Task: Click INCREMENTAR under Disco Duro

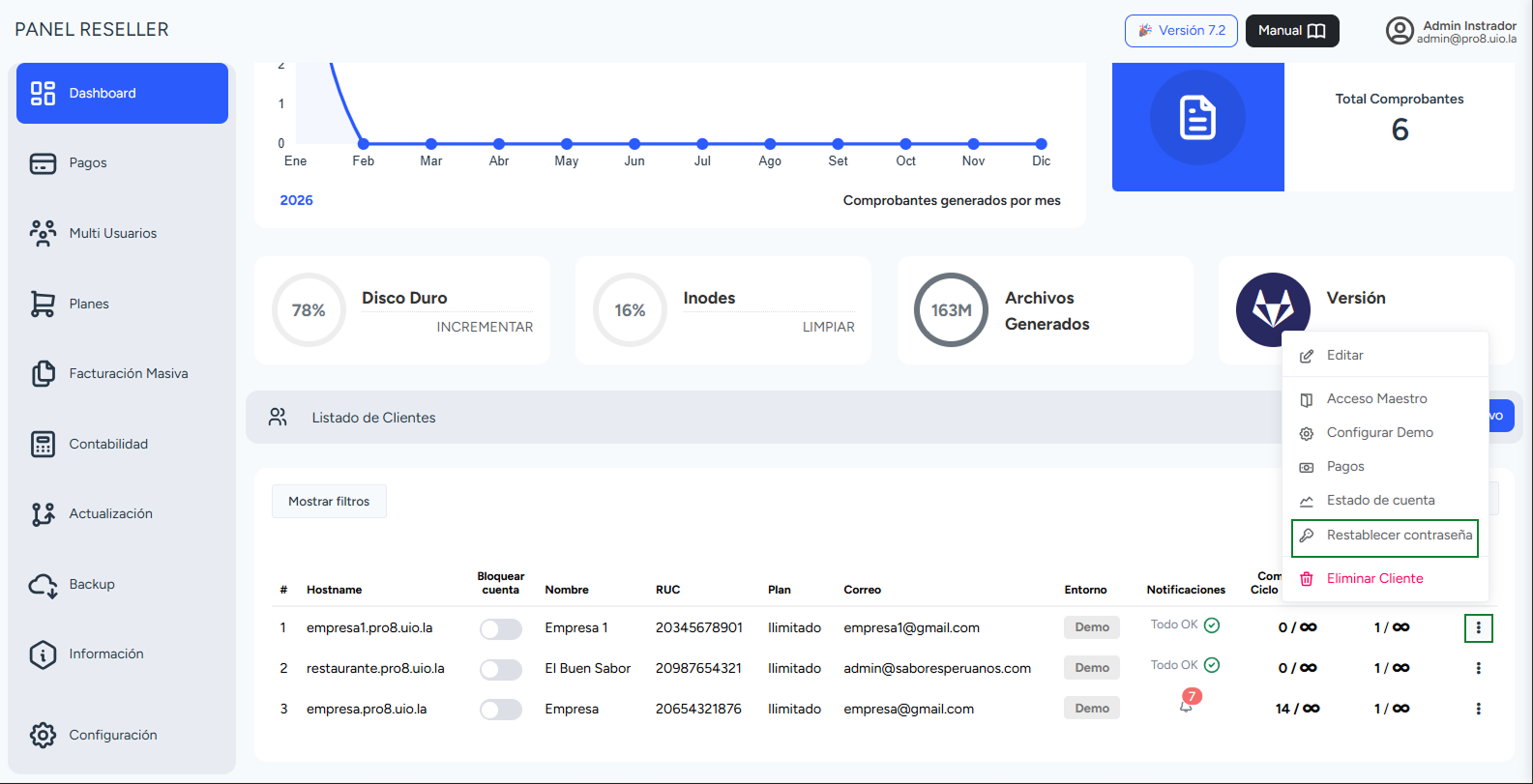Action: (x=485, y=327)
